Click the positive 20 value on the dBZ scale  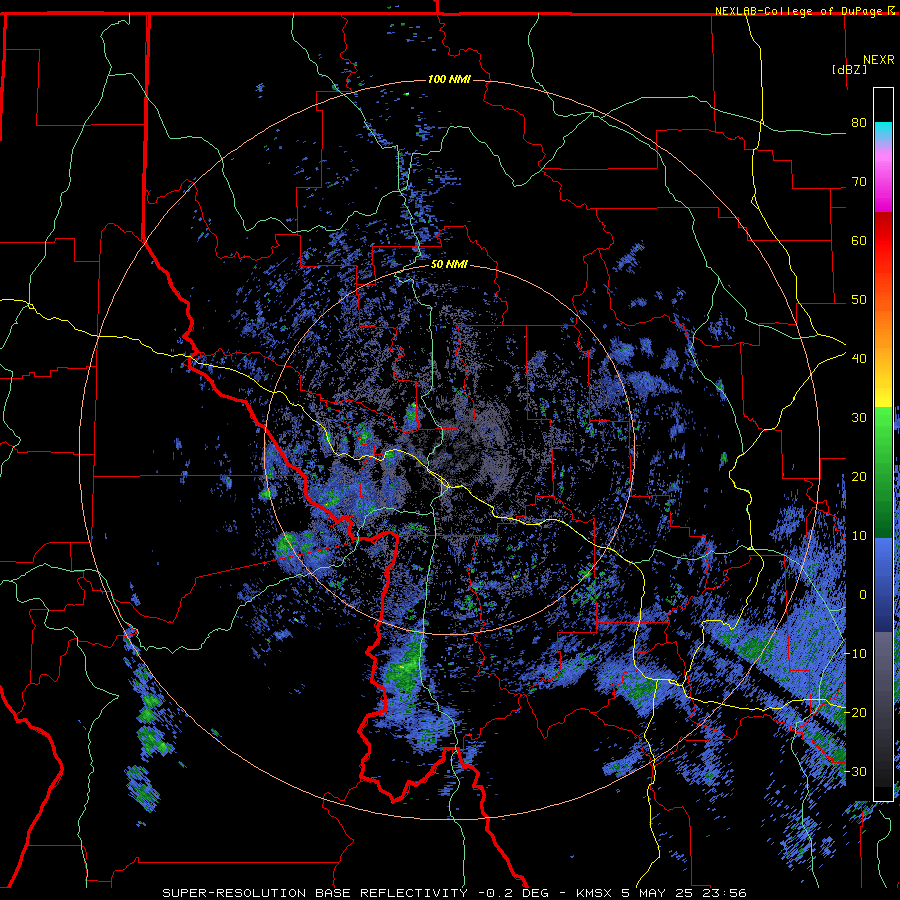click(859, 476)
